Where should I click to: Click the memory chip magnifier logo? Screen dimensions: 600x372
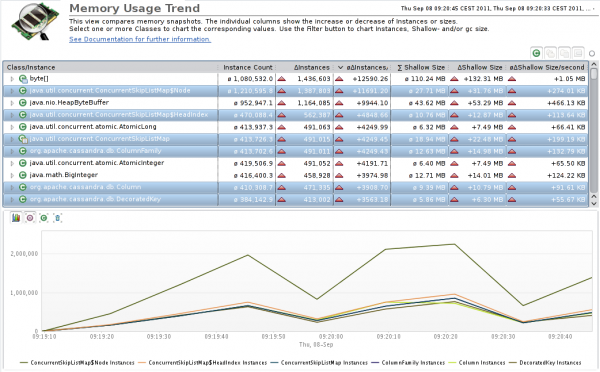tap(34, 22)
